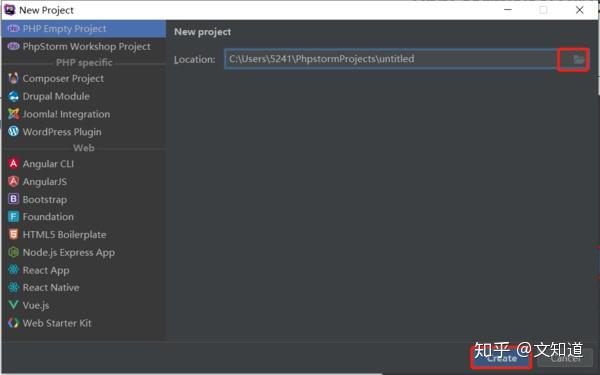Click the HTML5 Boilerplate icon
The height and width of the screenshot is (375, 600).
click(13, 235)
